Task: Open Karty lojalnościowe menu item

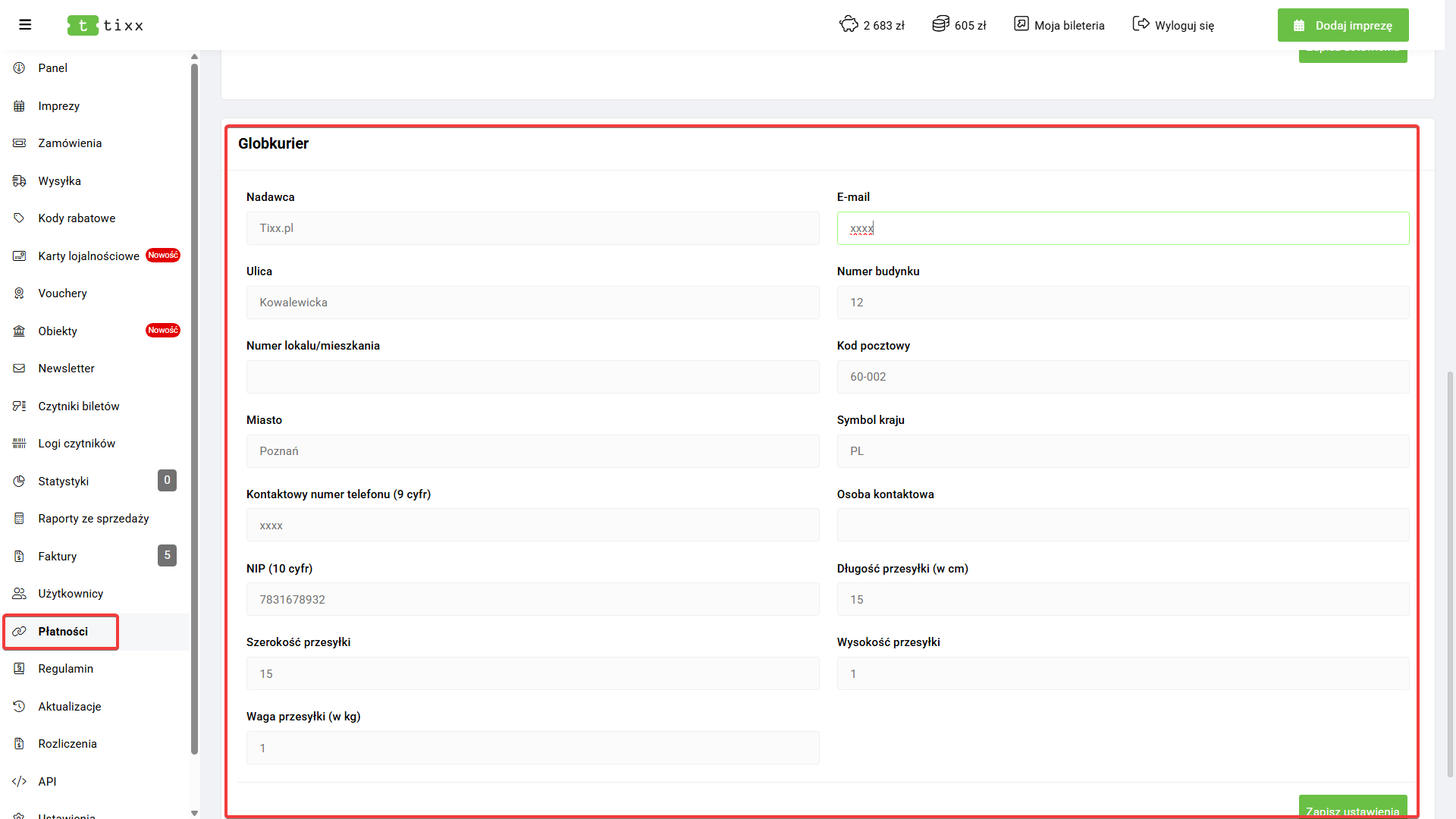Action: pyautogui.click(x=89, y=256)
